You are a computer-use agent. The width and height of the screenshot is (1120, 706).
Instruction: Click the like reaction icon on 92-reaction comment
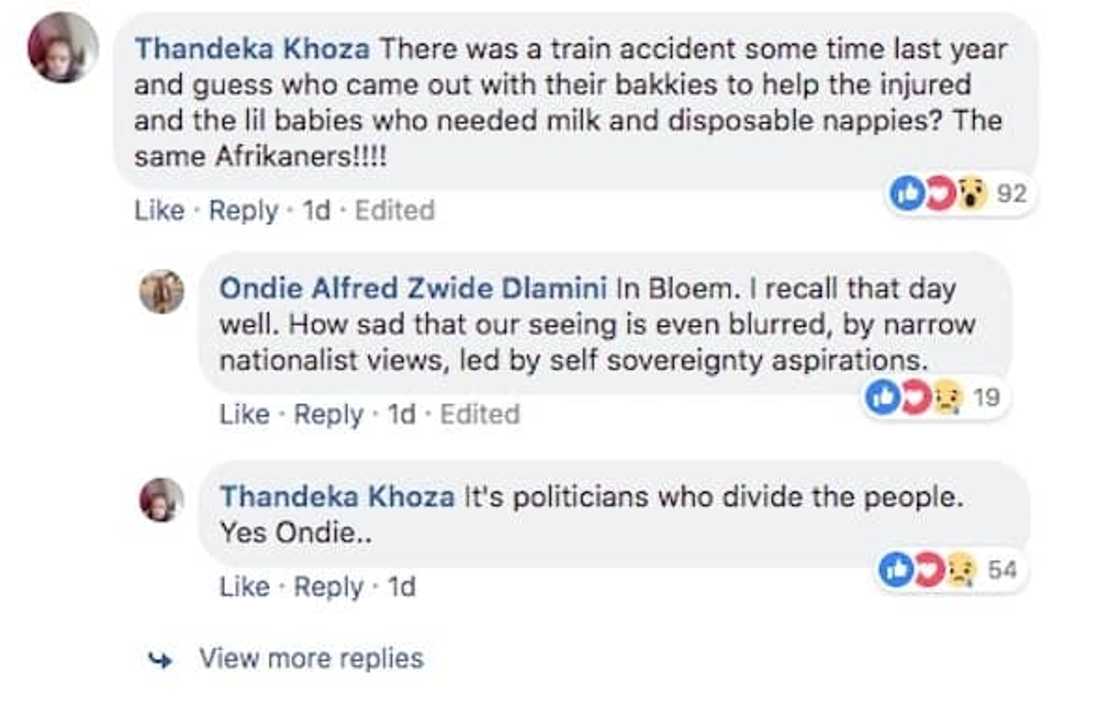tap(905, 194)
